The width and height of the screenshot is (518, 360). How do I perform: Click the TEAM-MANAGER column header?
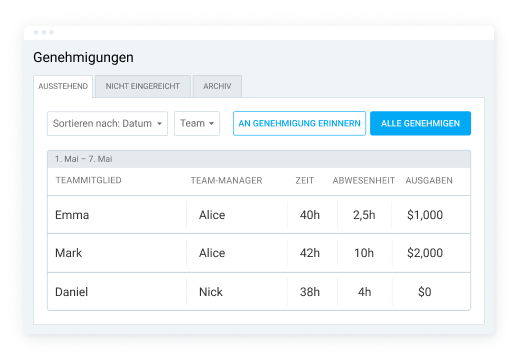coord(226,180)
